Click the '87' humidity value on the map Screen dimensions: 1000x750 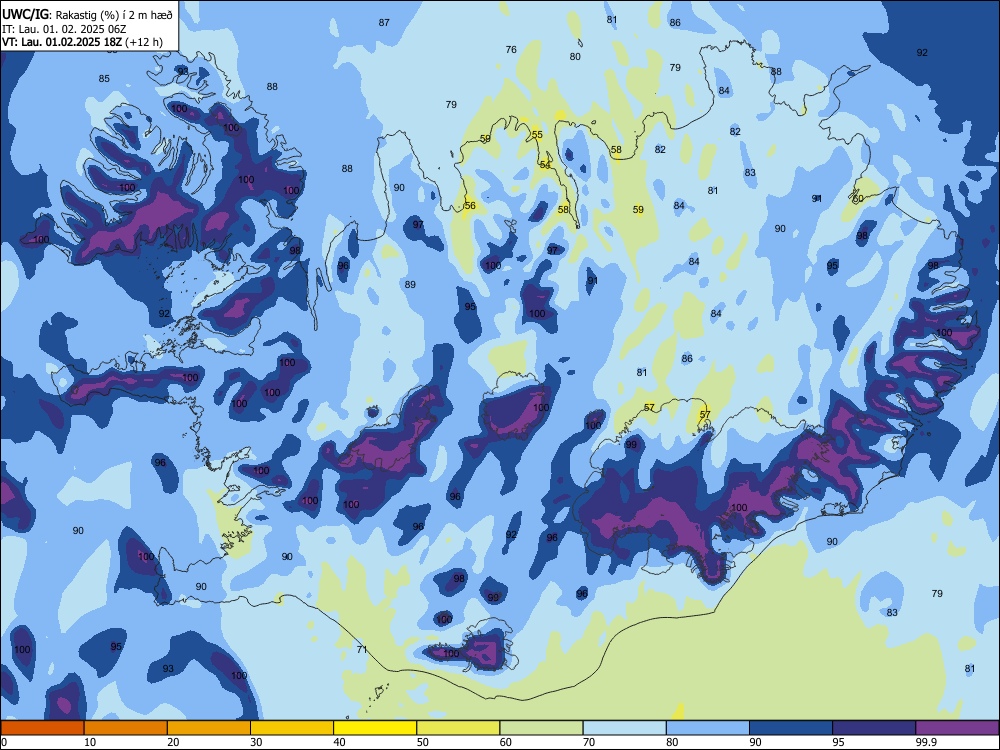[384, 22]
